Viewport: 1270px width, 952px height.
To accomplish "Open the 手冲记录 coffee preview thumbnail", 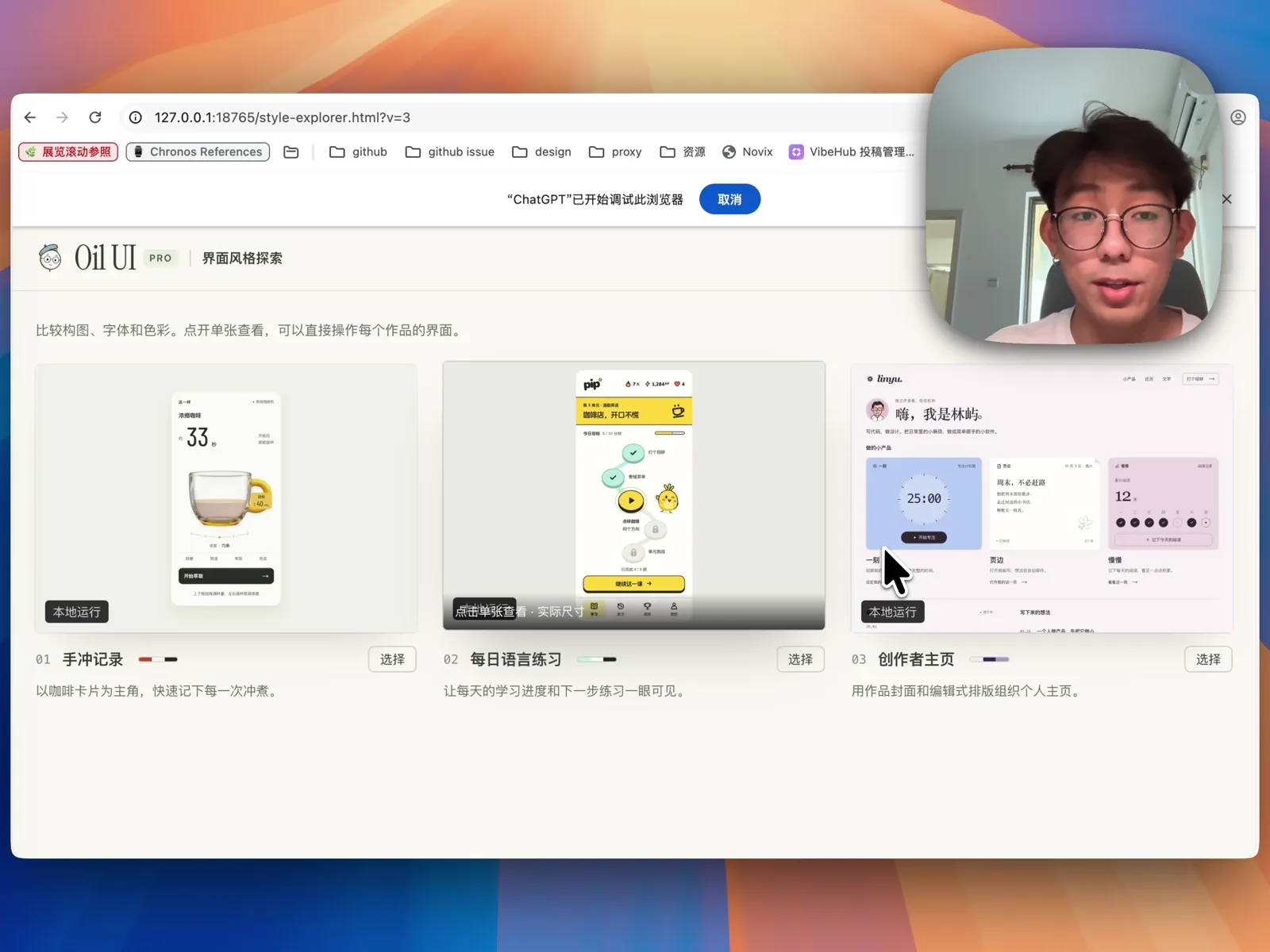I will point(226,498).
